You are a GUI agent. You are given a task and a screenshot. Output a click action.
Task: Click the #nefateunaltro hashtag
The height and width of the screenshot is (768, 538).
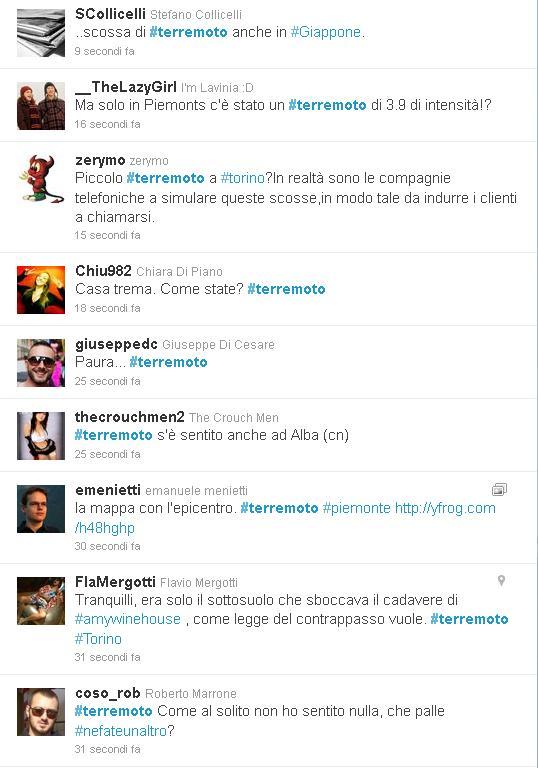[x=121, y=731]
